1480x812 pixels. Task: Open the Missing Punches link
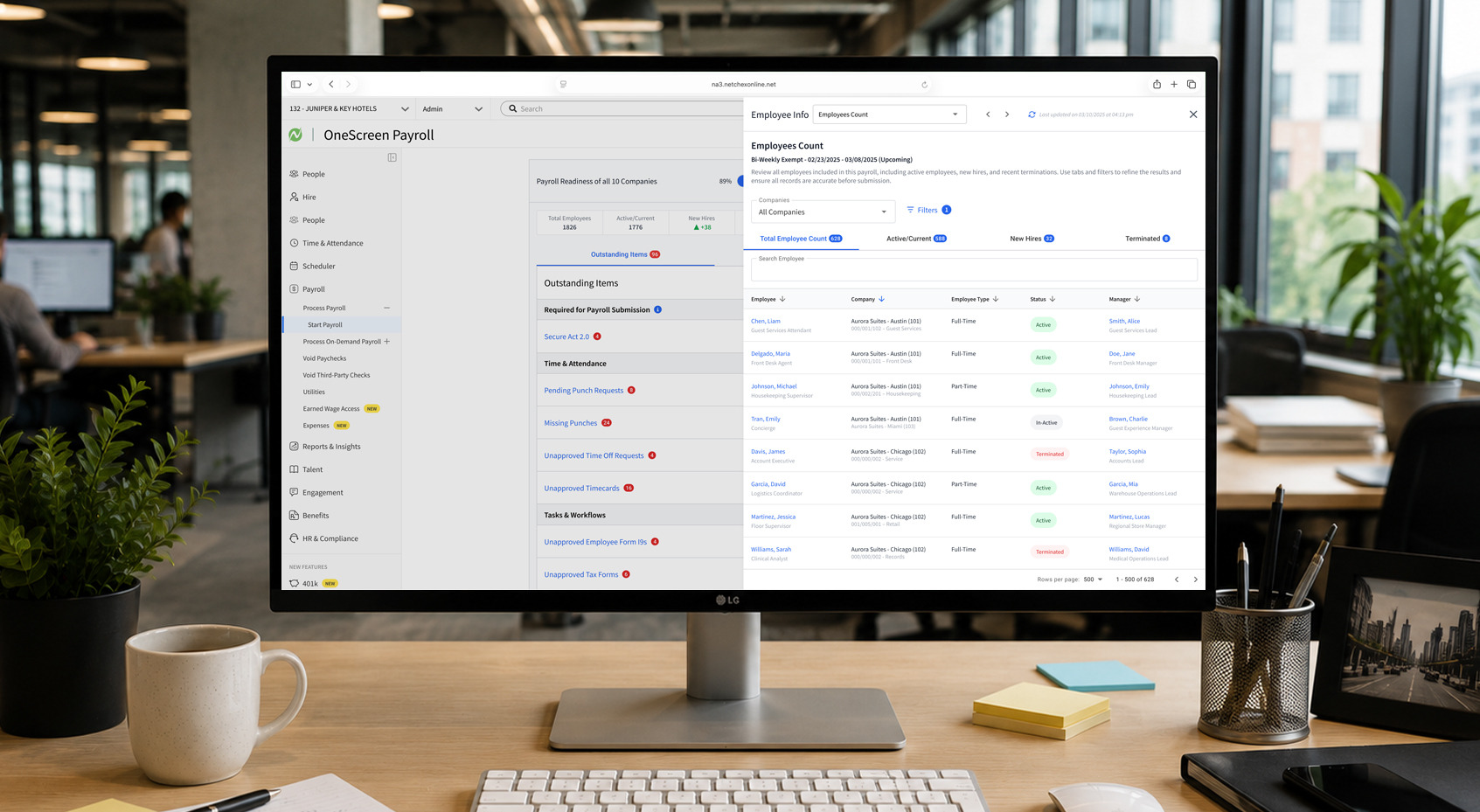tap(571, 423)
